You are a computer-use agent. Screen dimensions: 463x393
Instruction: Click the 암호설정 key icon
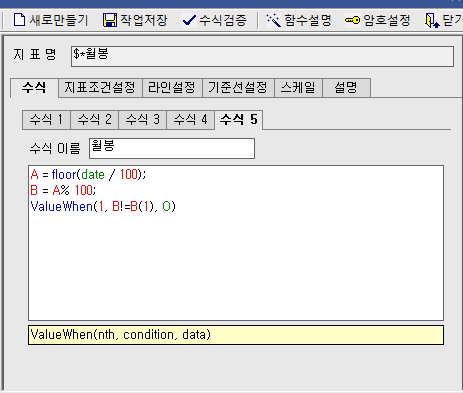coord(352,20)
